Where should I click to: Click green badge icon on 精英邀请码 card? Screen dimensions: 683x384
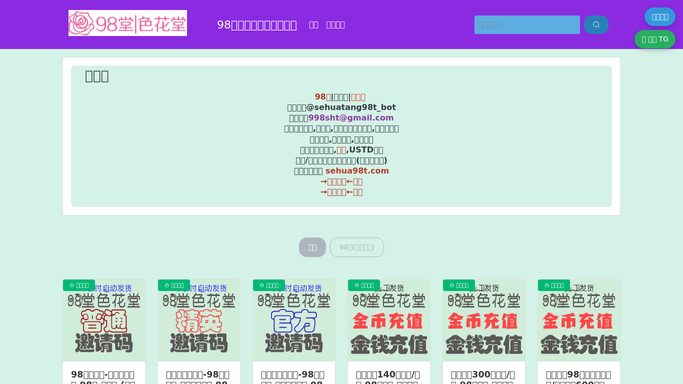[x=174, y=285]
